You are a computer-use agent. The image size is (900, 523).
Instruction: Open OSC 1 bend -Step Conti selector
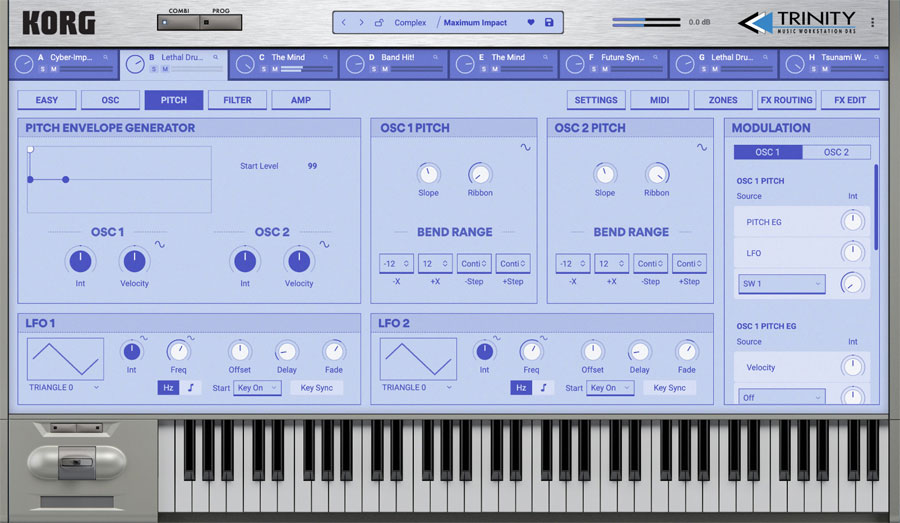[x=474, y=264]
